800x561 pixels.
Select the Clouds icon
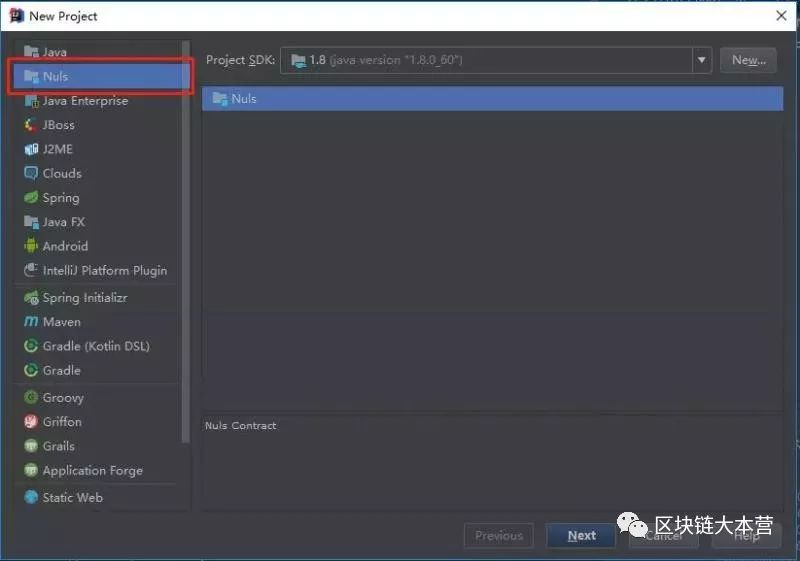pyautogui.click(x=31, y=173)
